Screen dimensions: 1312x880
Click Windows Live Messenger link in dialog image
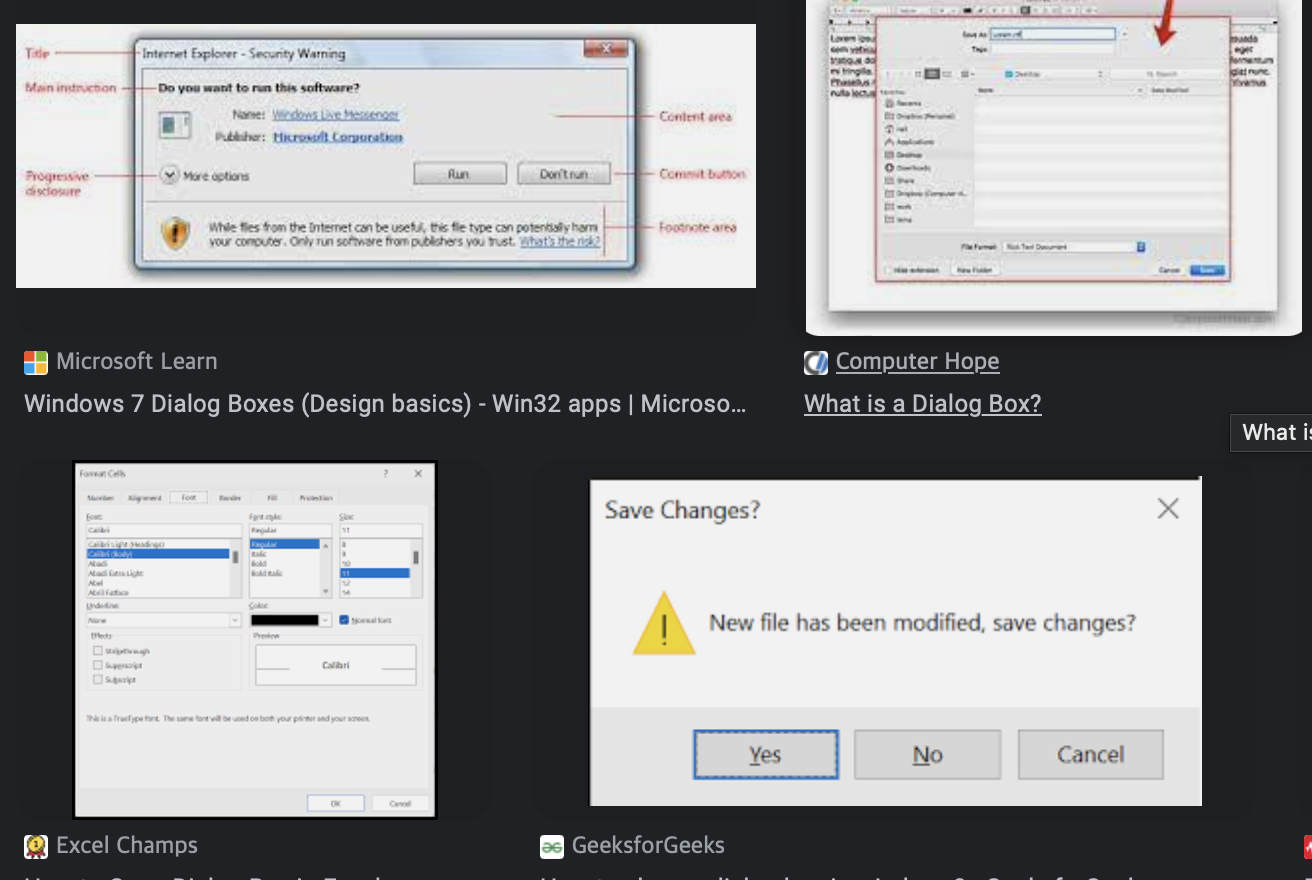tap(336, 115)
